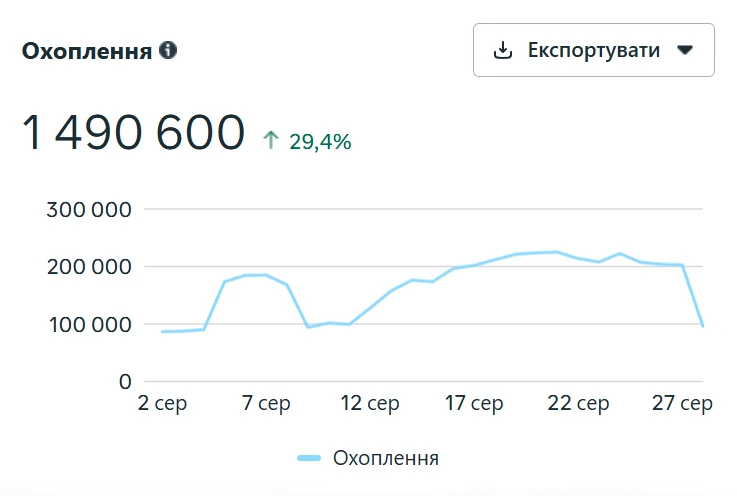Select the 17 сер date label

click(474, 403)
